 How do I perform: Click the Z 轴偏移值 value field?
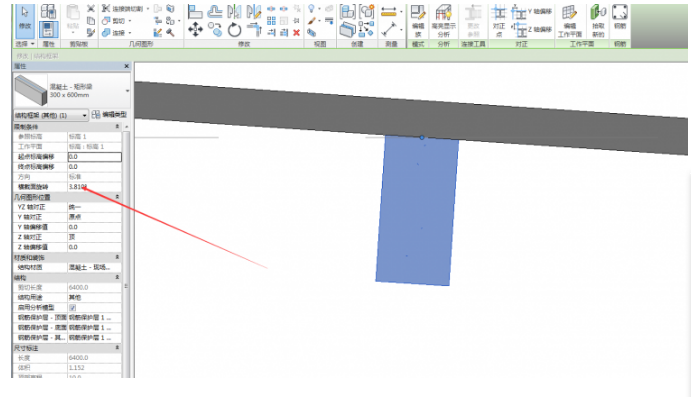pos(94,247)
